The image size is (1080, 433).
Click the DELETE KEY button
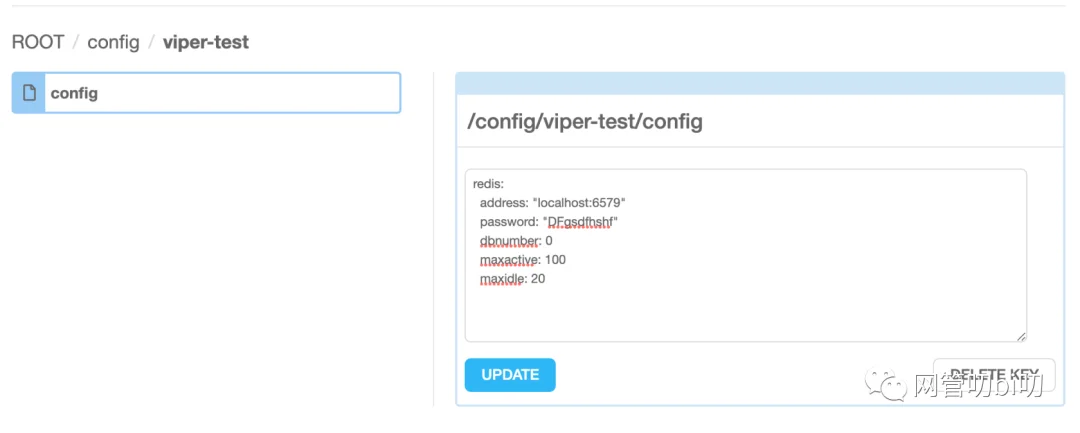(994, 374)
